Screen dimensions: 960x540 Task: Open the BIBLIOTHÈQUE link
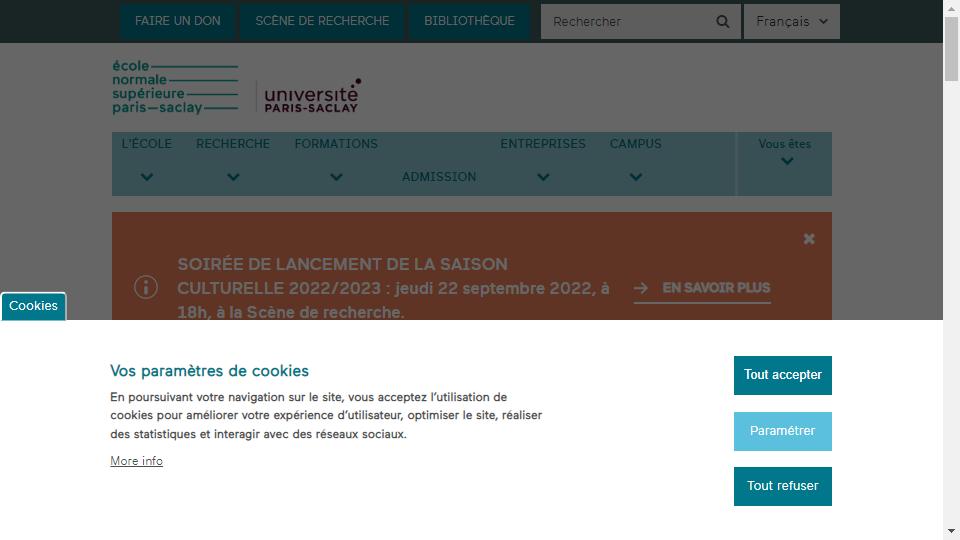(470, 21)
